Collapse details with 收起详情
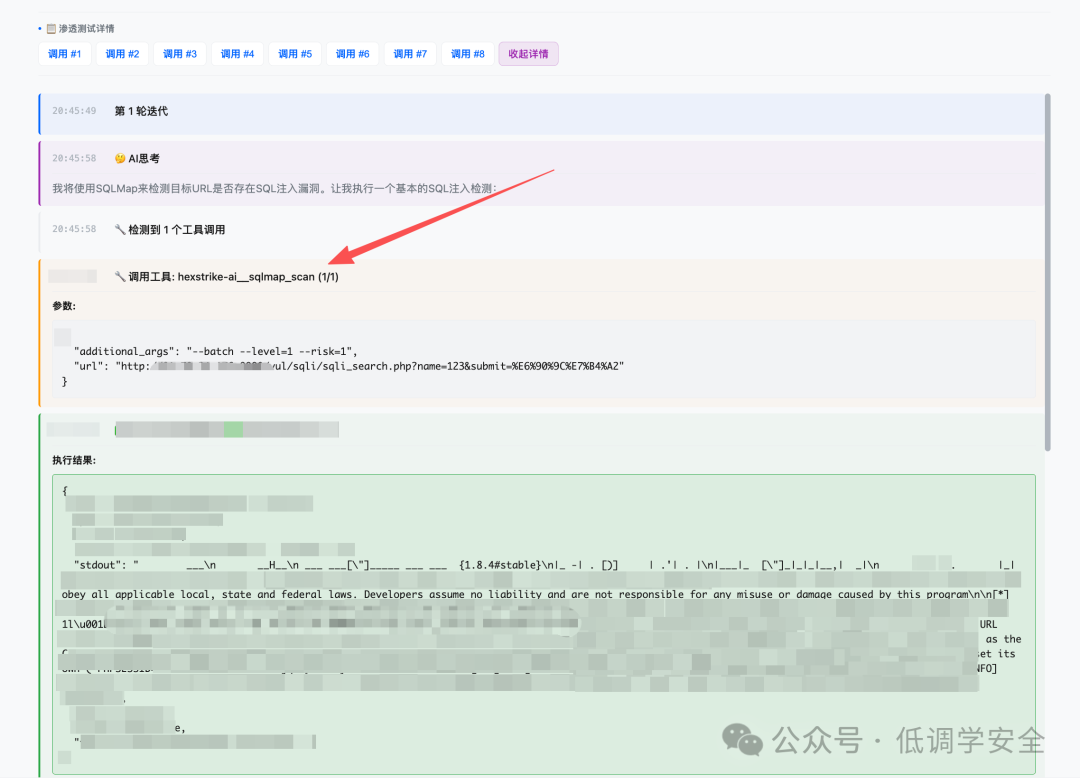The width and height of the screenshot is (1080, 784). 528,54
